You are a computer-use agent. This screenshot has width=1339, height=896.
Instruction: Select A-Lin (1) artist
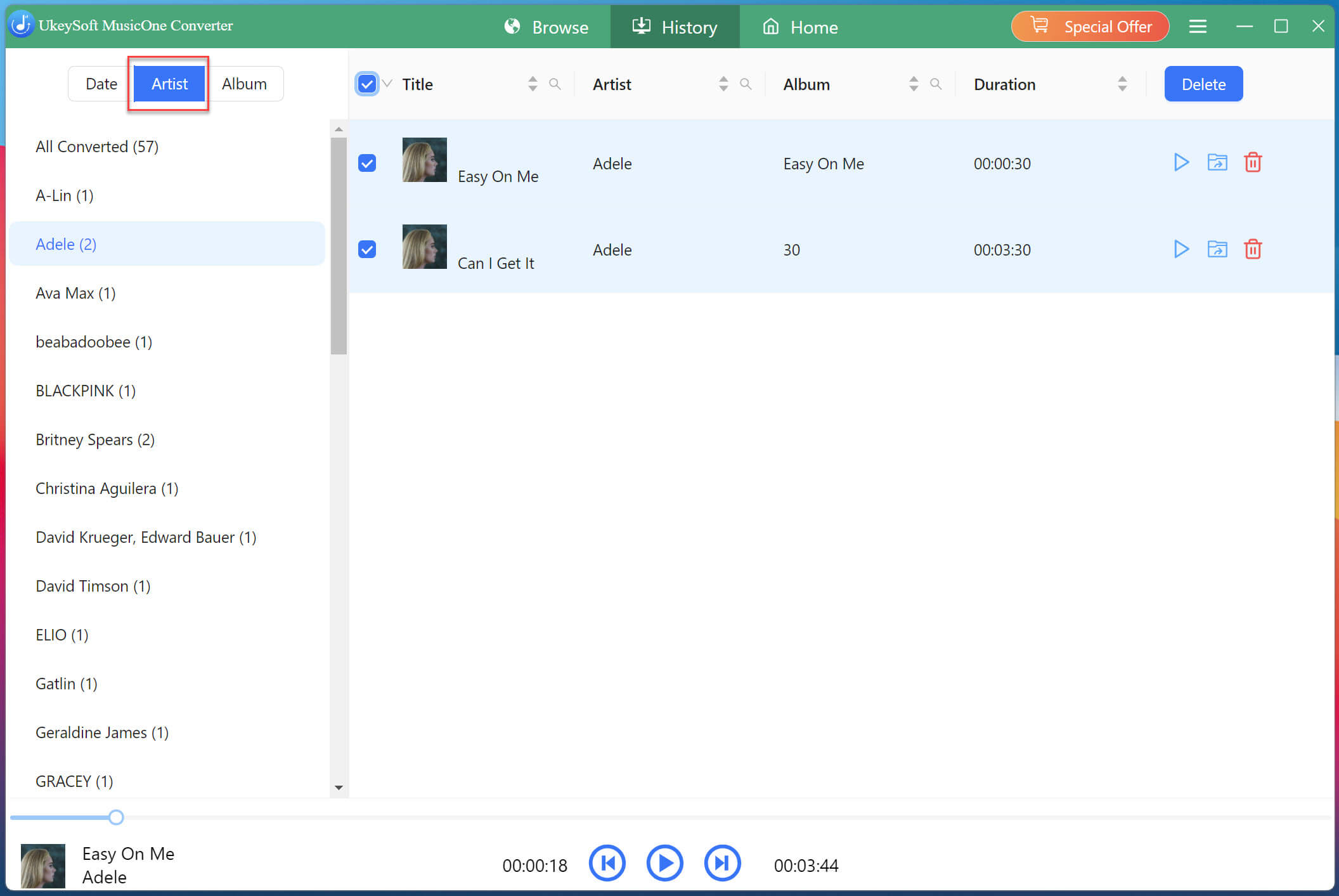(x=167, y=195)
